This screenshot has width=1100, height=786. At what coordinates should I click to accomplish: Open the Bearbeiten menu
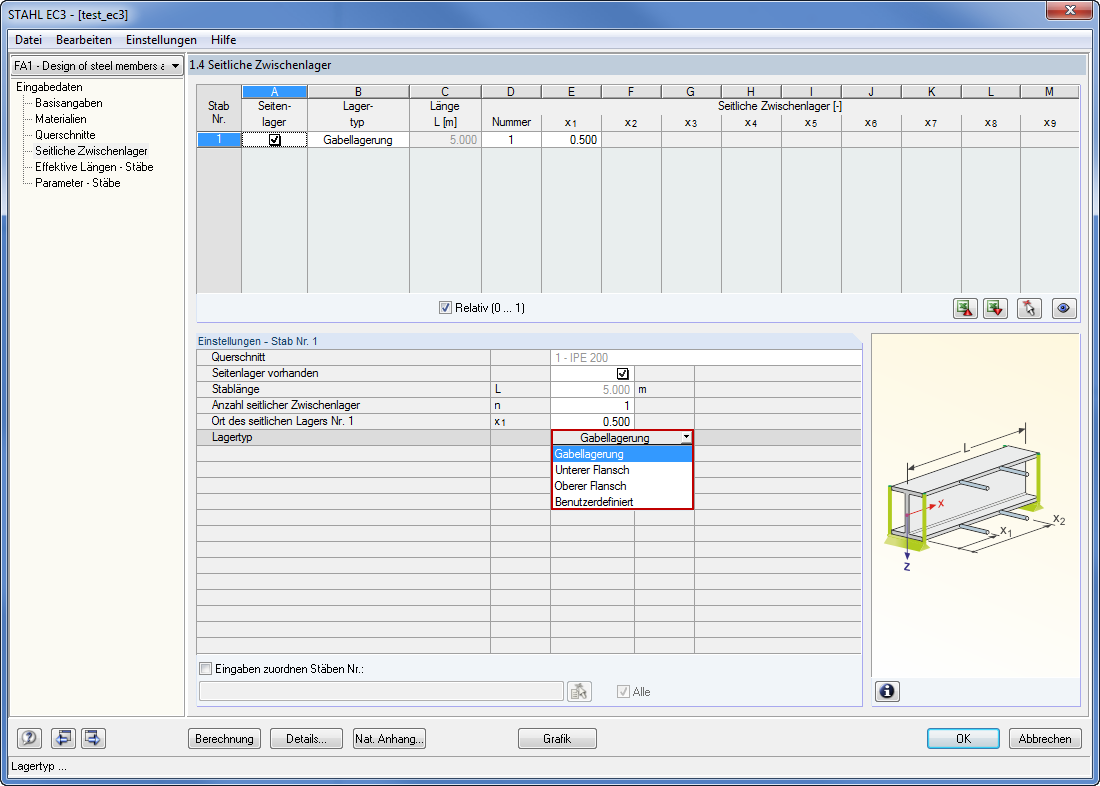tap(84, 40)
